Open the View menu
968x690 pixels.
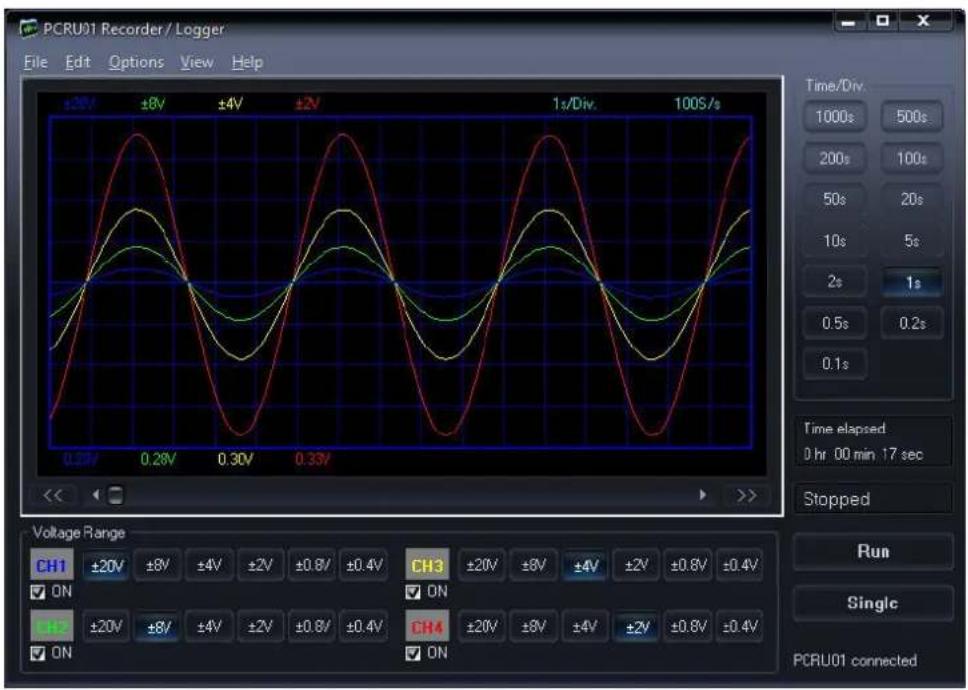tap(197, 62)
